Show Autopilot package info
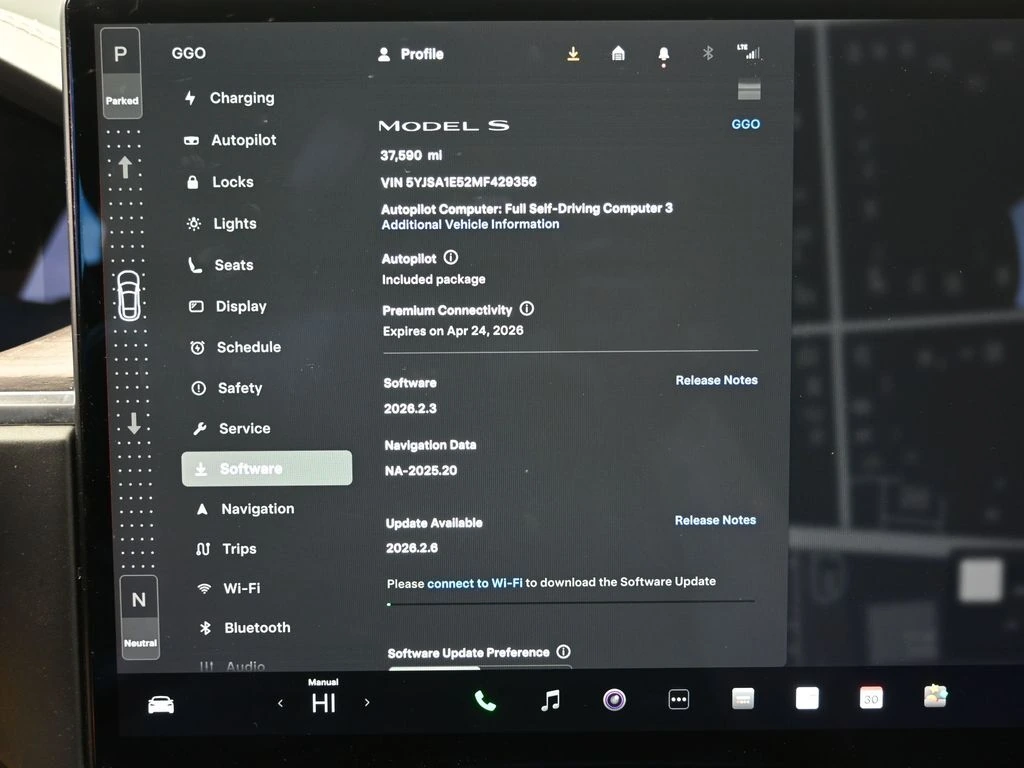The image size is (1024, 768). [x=451, y=258]
